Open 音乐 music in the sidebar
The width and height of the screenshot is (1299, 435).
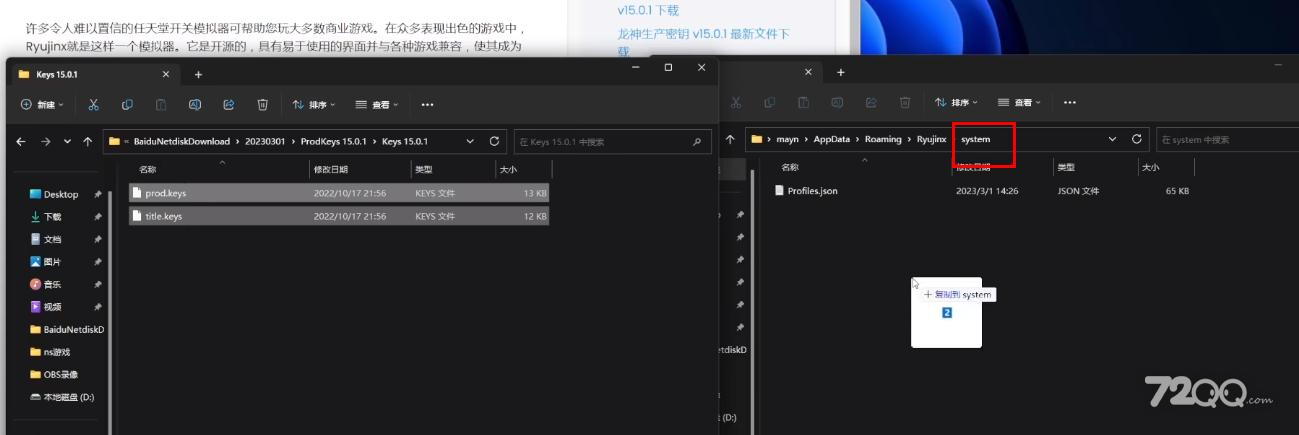52,284
